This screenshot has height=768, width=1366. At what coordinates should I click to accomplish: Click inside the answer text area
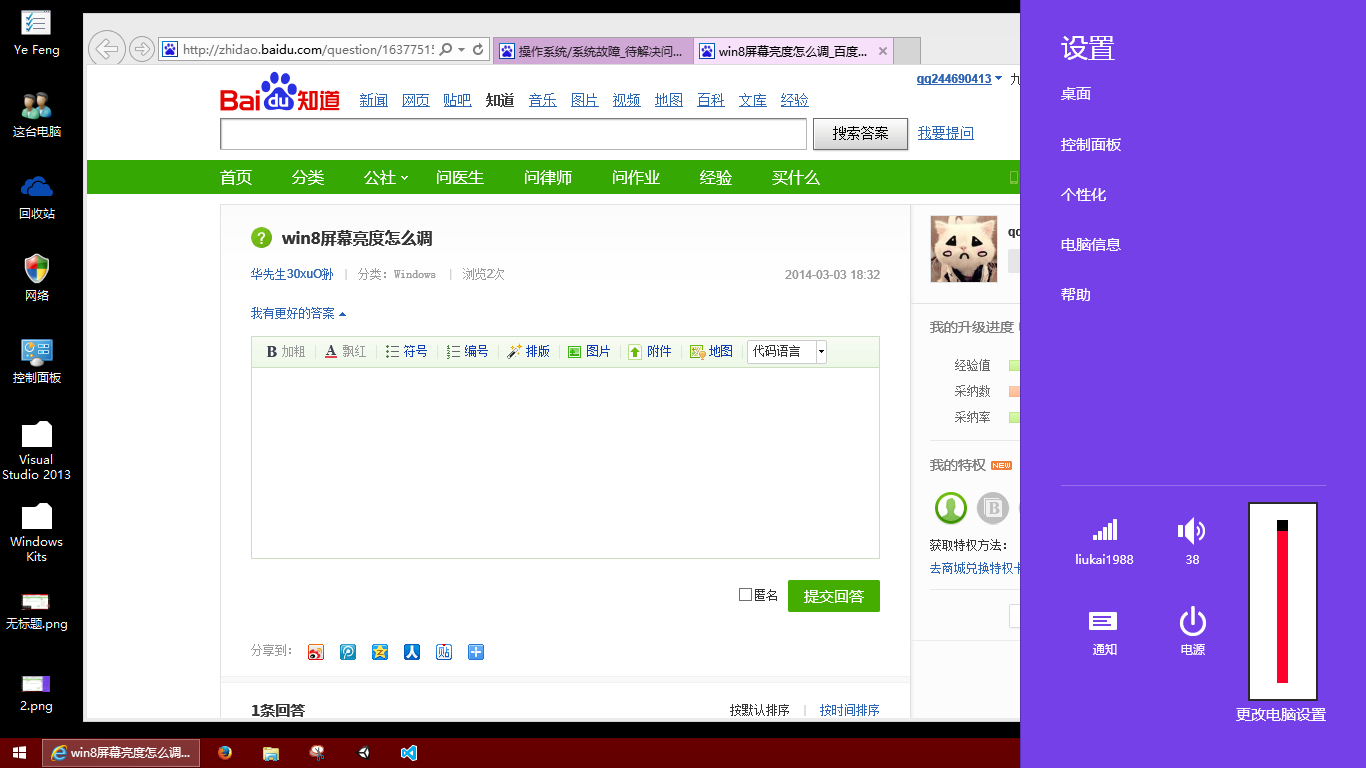565,462
